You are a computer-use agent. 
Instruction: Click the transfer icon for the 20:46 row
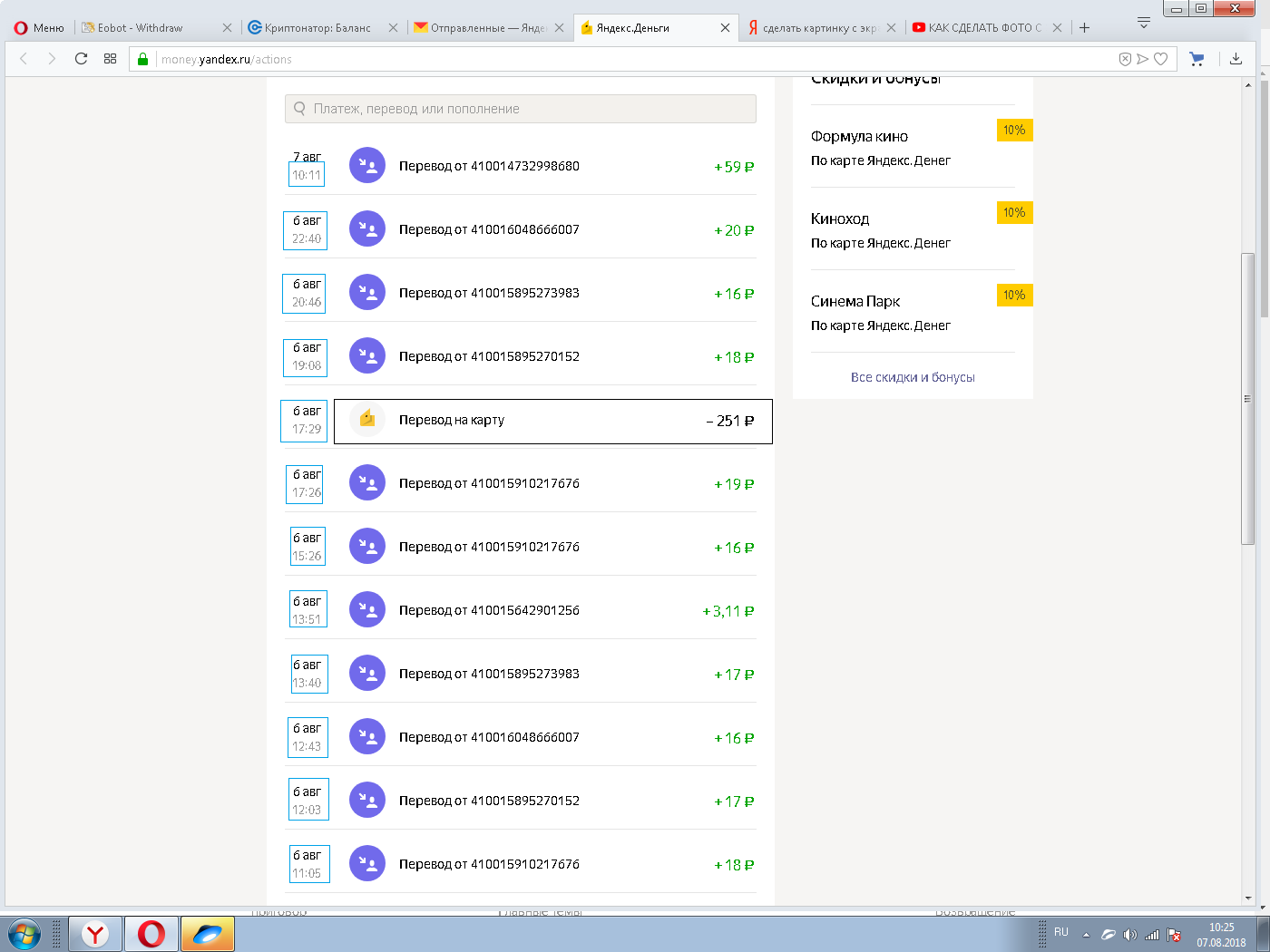click(367, 292)
